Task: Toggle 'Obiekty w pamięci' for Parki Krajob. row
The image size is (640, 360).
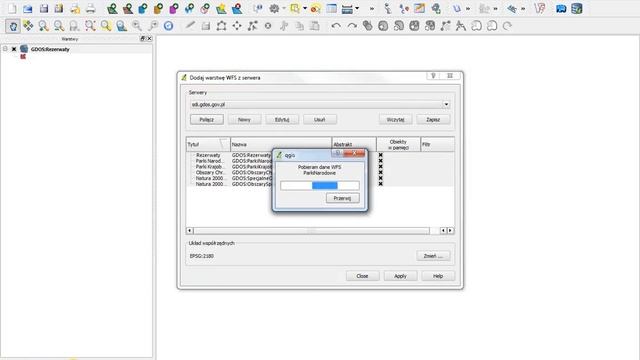Action: coord(380,167)
